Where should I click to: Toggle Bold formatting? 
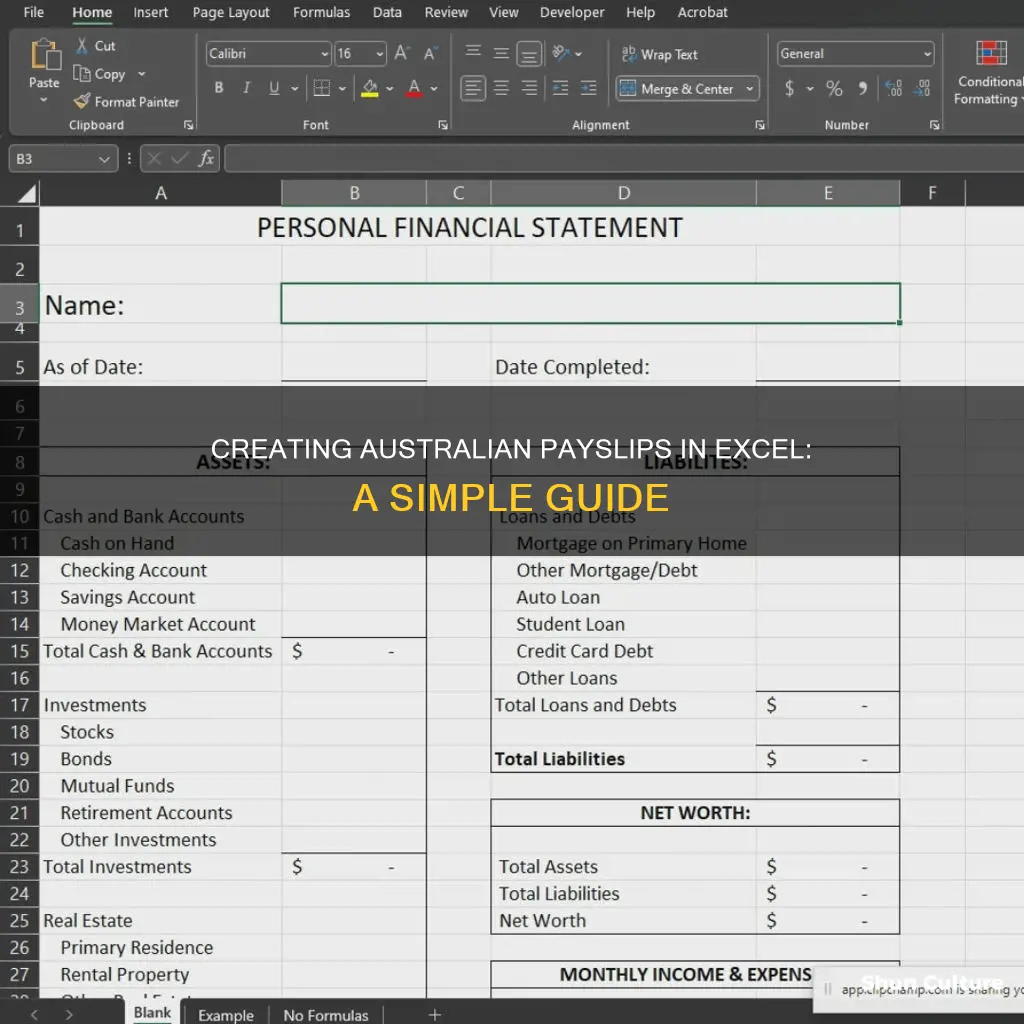(x=219, y=88)
